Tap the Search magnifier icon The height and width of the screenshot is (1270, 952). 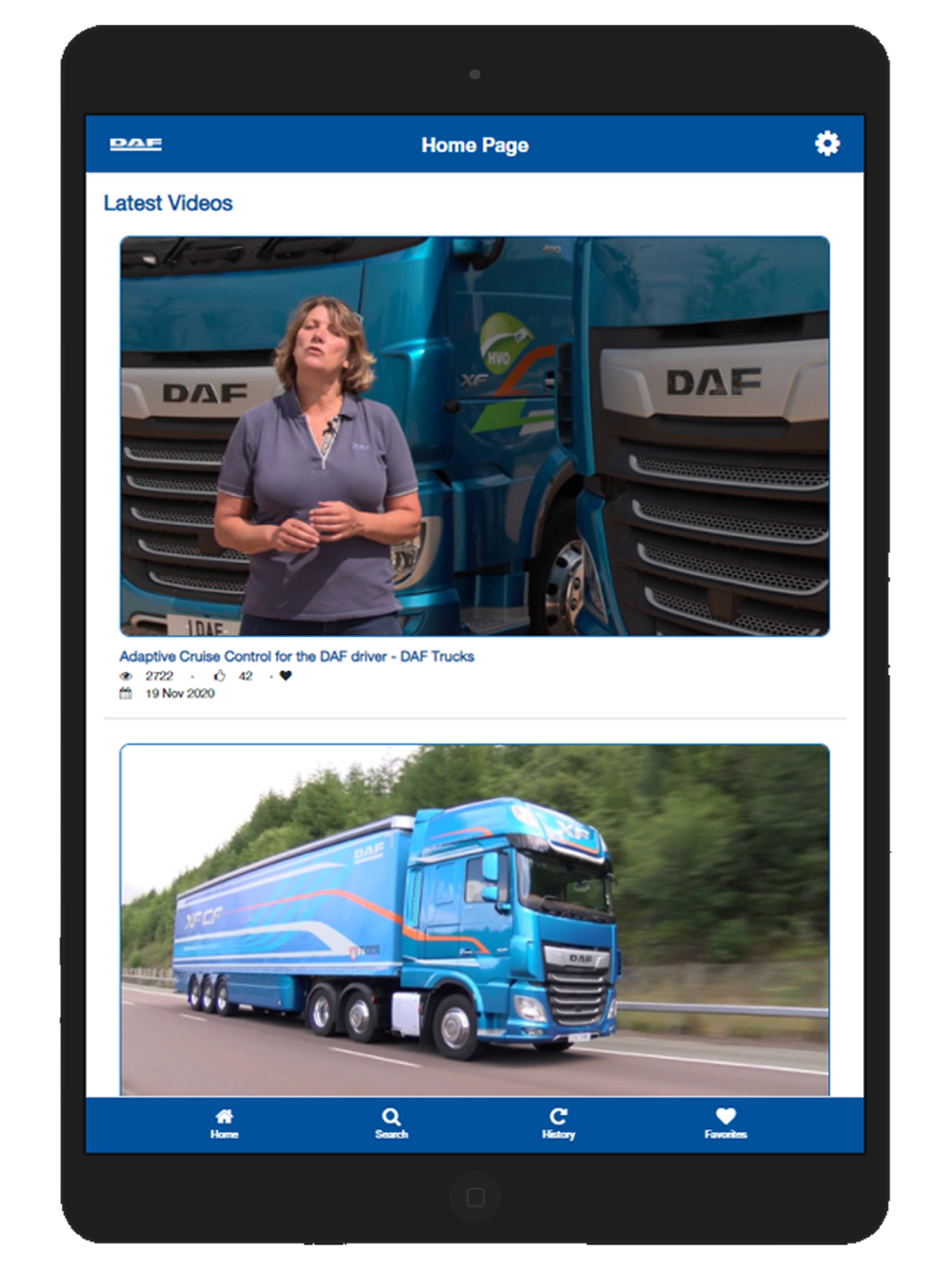click(x=391, y=1116)
